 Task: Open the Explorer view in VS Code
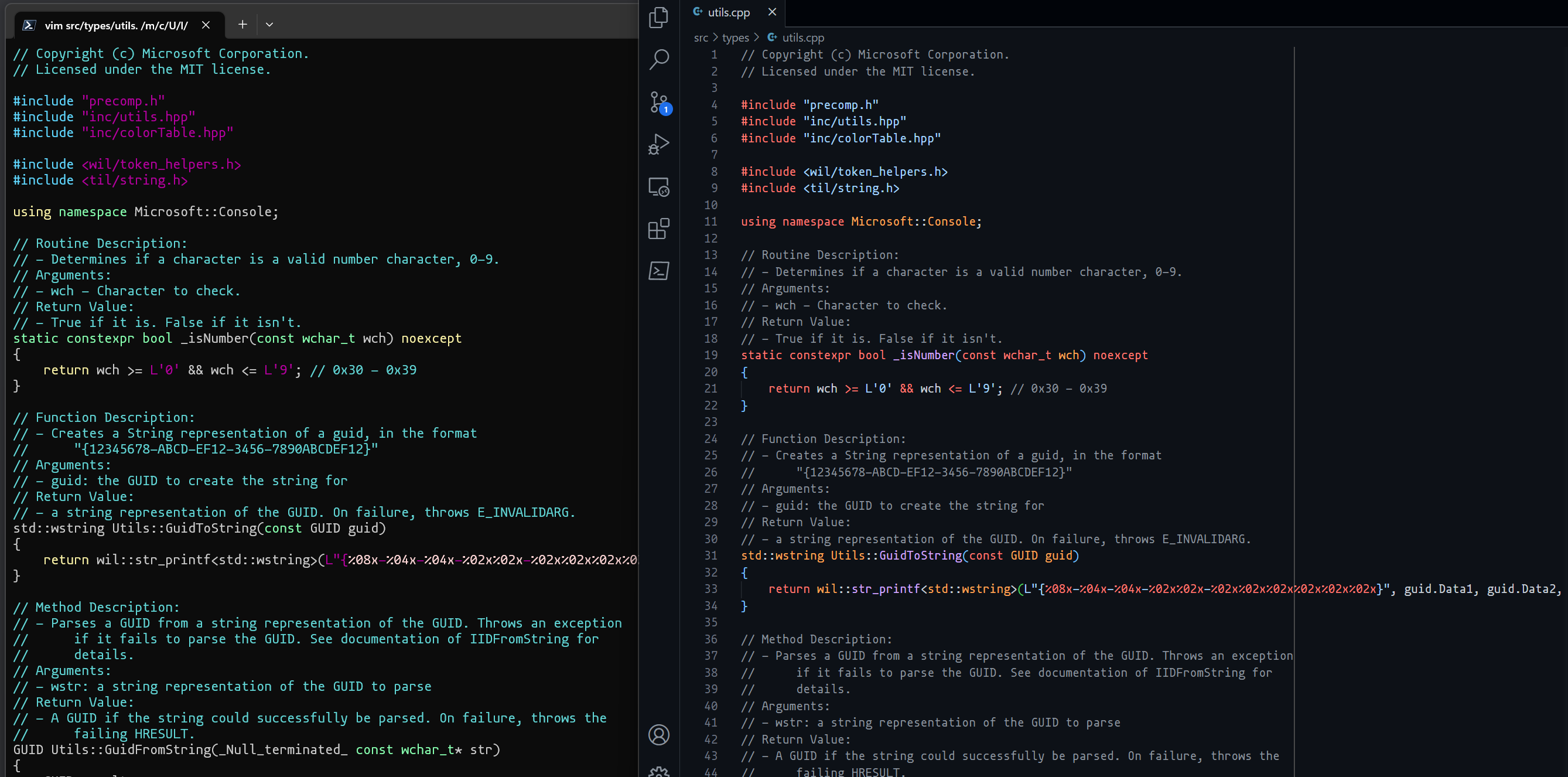coord(658,17)
